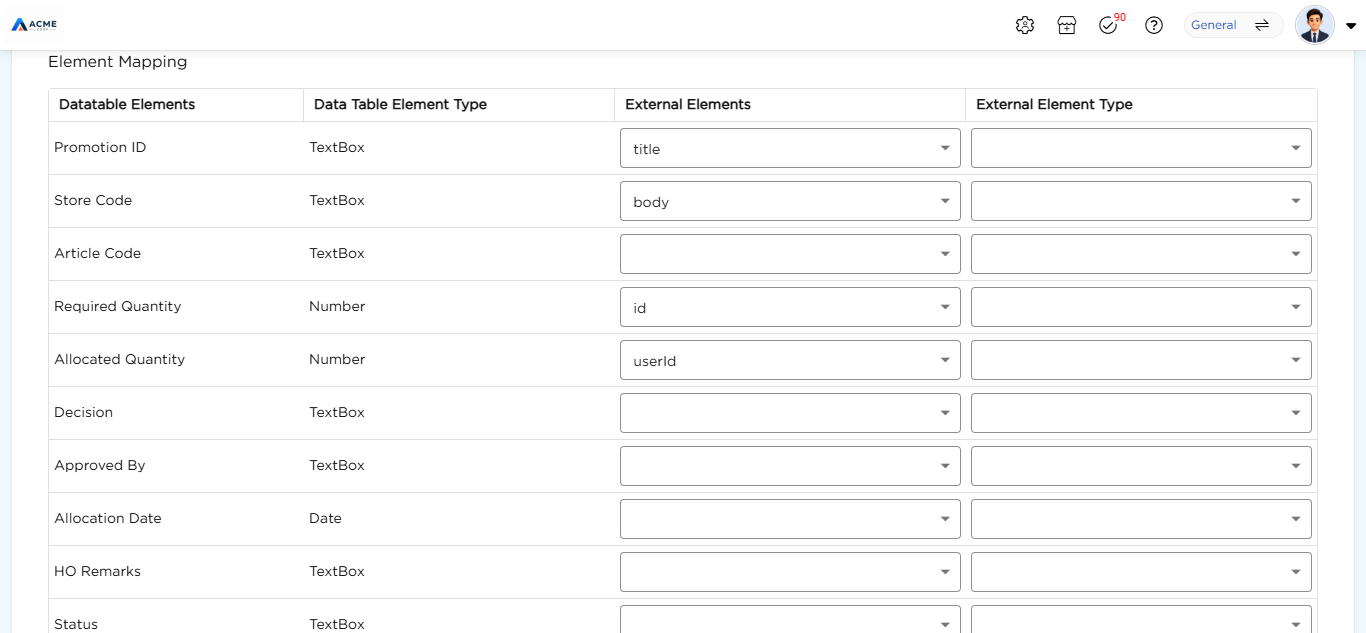Open External Elements dropdown for Allocation Date
This screenshot has width=1366, height=633.
[790, 519]
